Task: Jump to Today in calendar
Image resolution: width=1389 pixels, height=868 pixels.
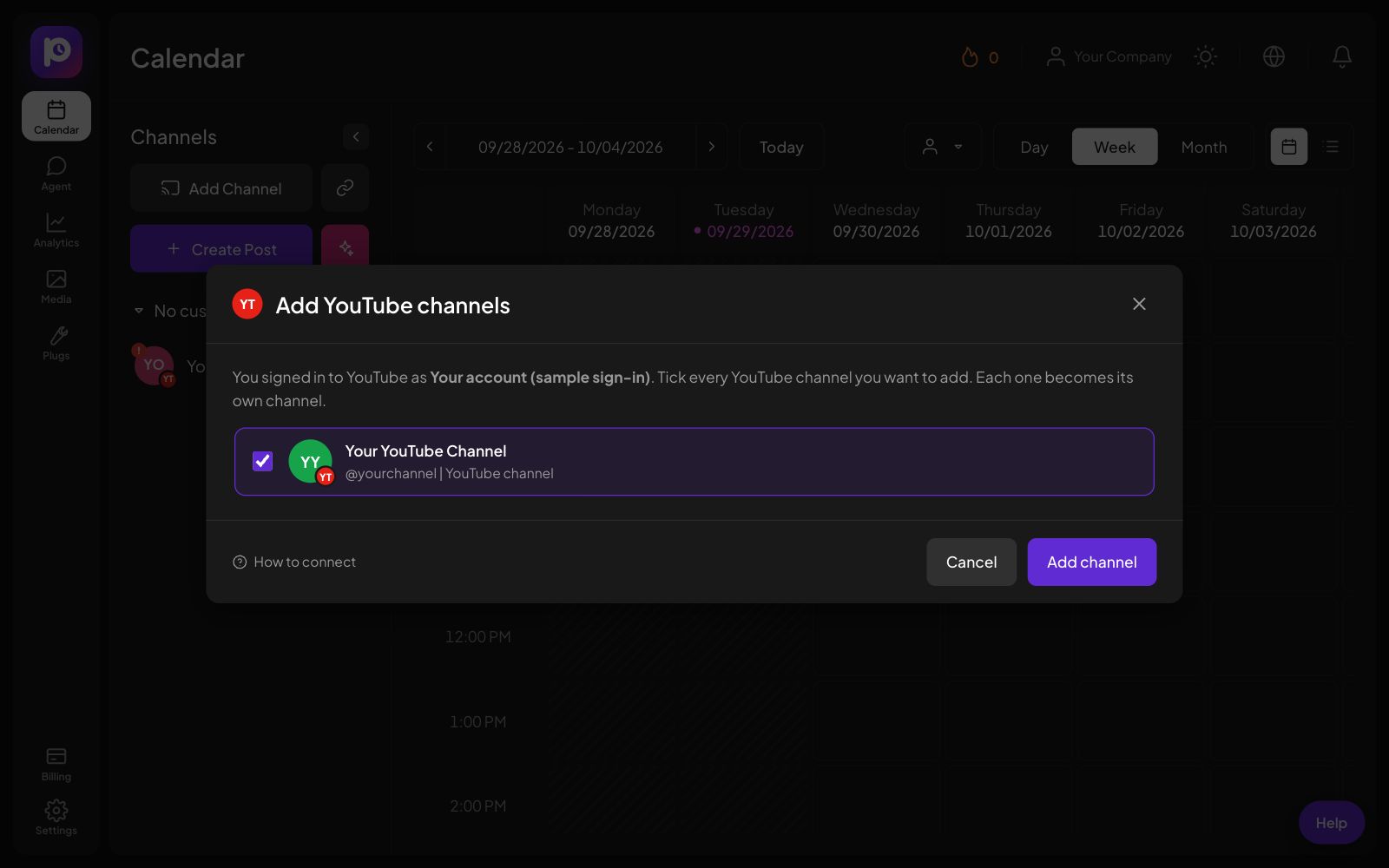Action: (x=781, y=147)
